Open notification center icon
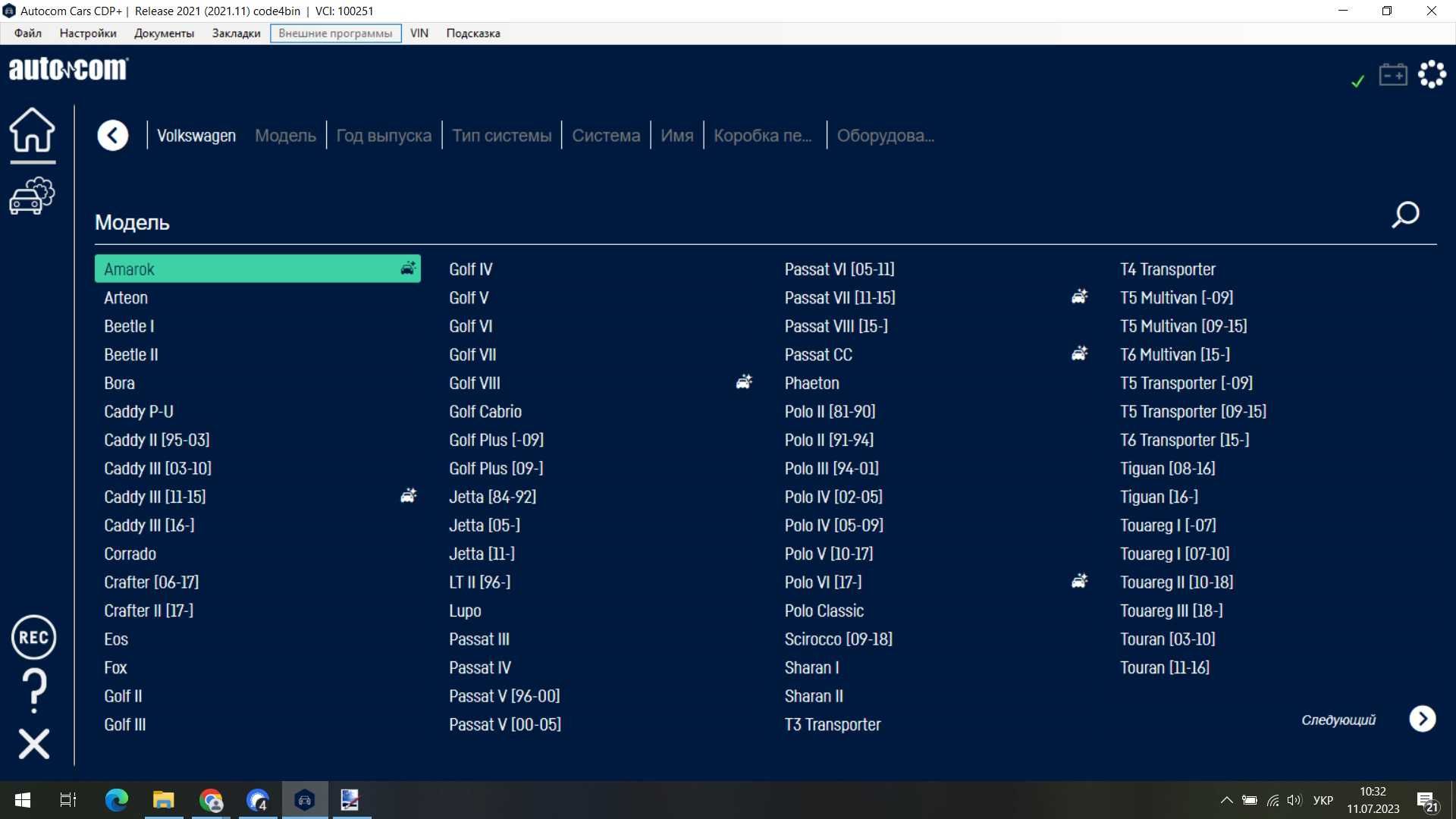This screenshot has height=819, width=1456. 1427,802
